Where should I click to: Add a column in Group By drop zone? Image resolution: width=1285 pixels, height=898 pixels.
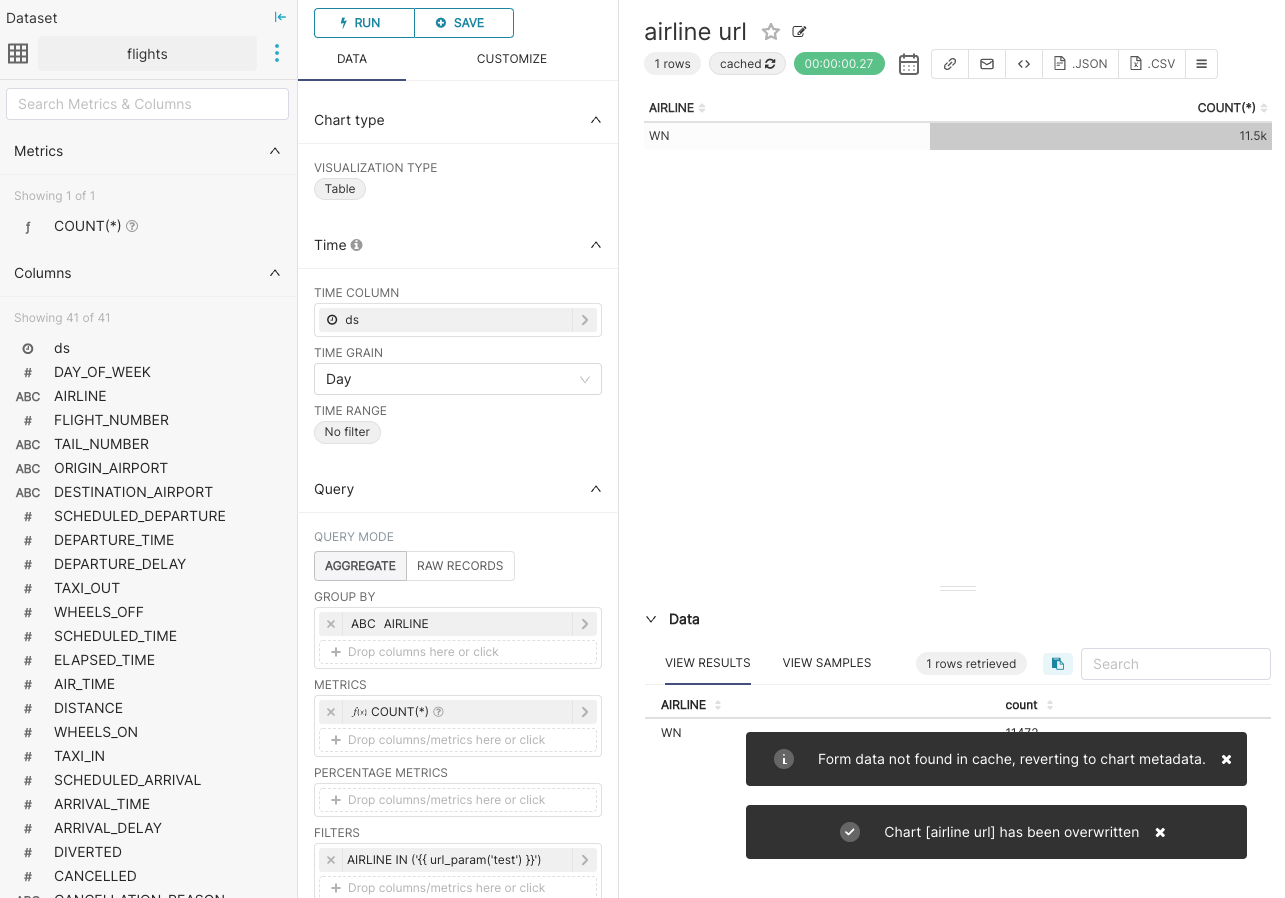point(458,652)
